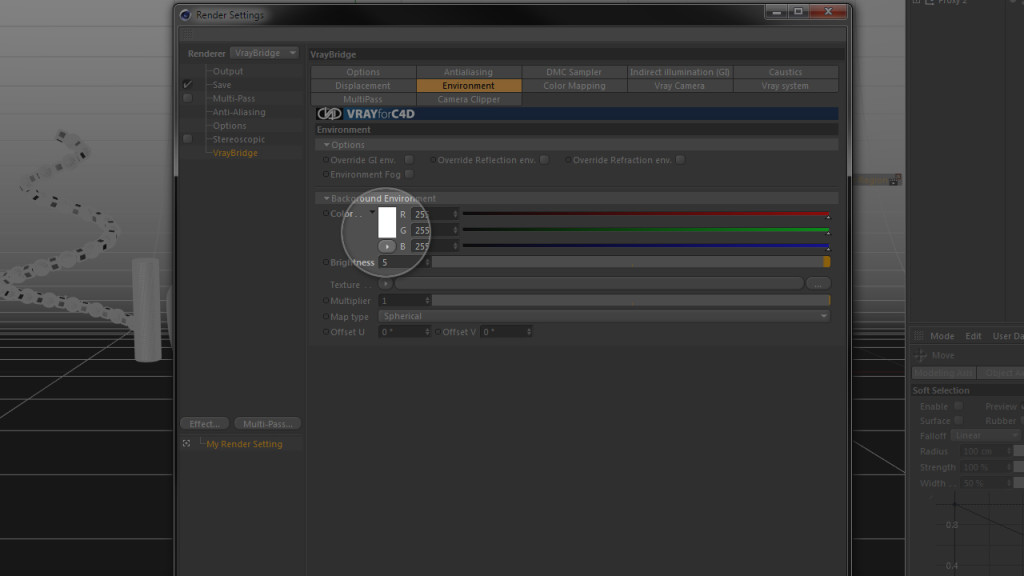
Task: Enable the Multi-Pass checkbox in the settings list
Action: click(x=187, y=98)
